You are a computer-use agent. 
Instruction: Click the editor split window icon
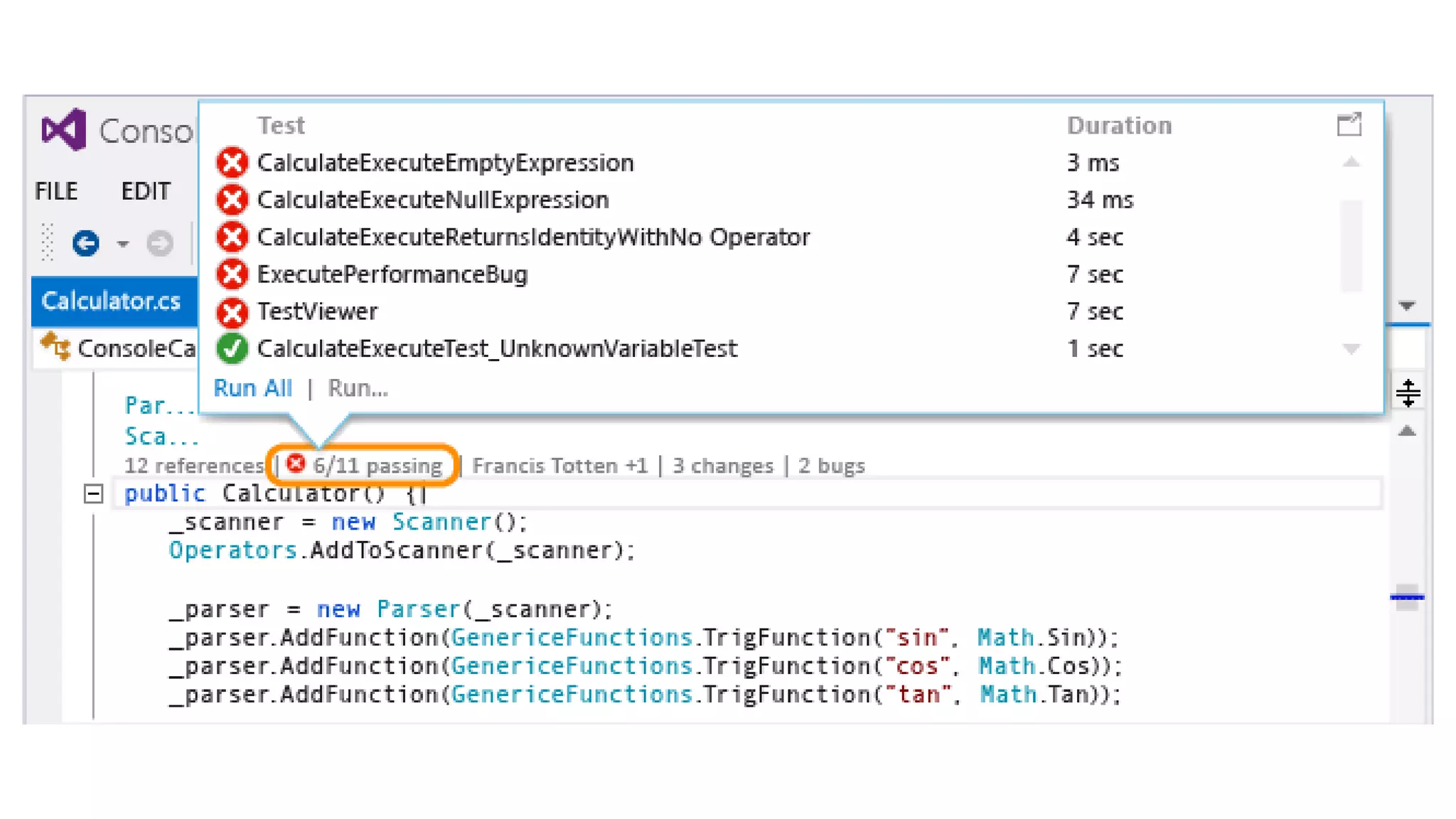pos(1407,392)
